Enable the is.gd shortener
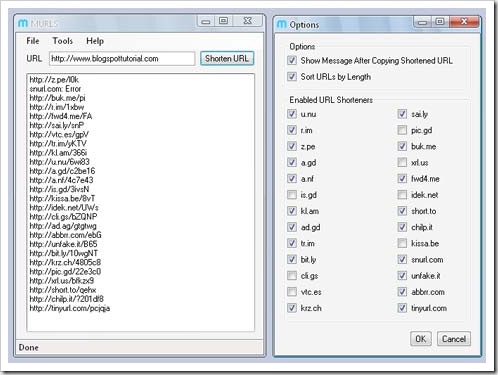The width and height of the screenshot is (498, 375). tap(292, 195)
